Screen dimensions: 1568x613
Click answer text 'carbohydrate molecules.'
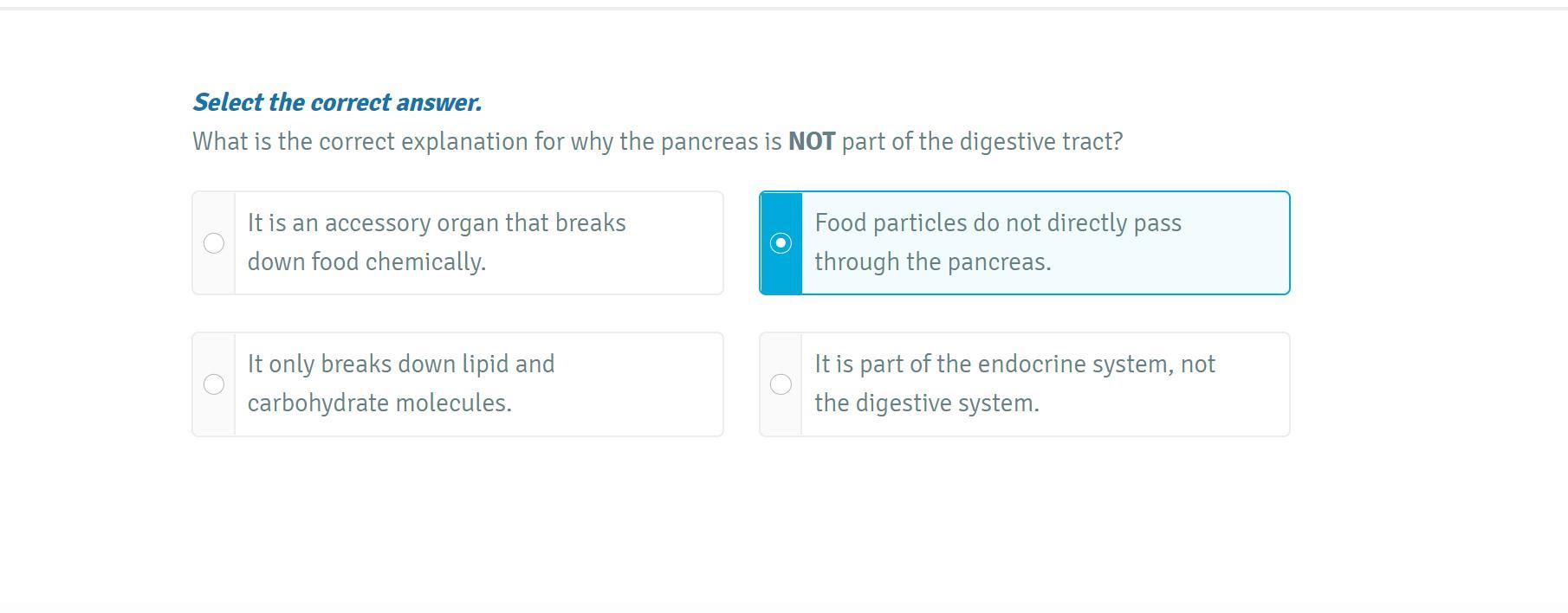(379, 403)
